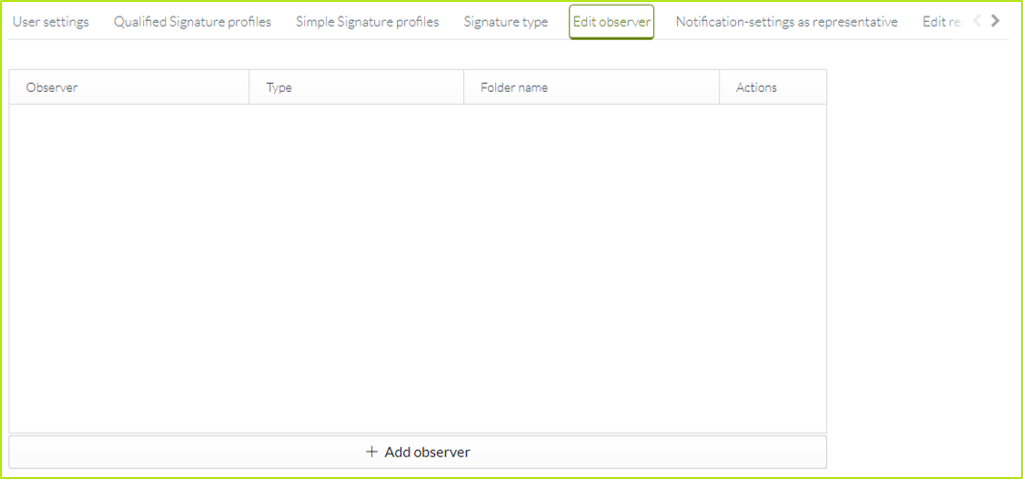Click the empty observer table body

(x=418, y=268)
